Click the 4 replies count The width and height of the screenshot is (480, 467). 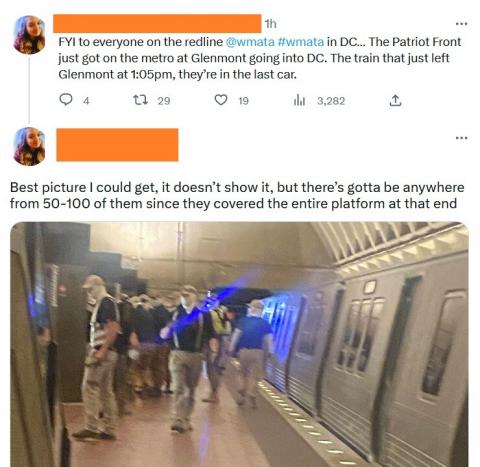(86, 101)
